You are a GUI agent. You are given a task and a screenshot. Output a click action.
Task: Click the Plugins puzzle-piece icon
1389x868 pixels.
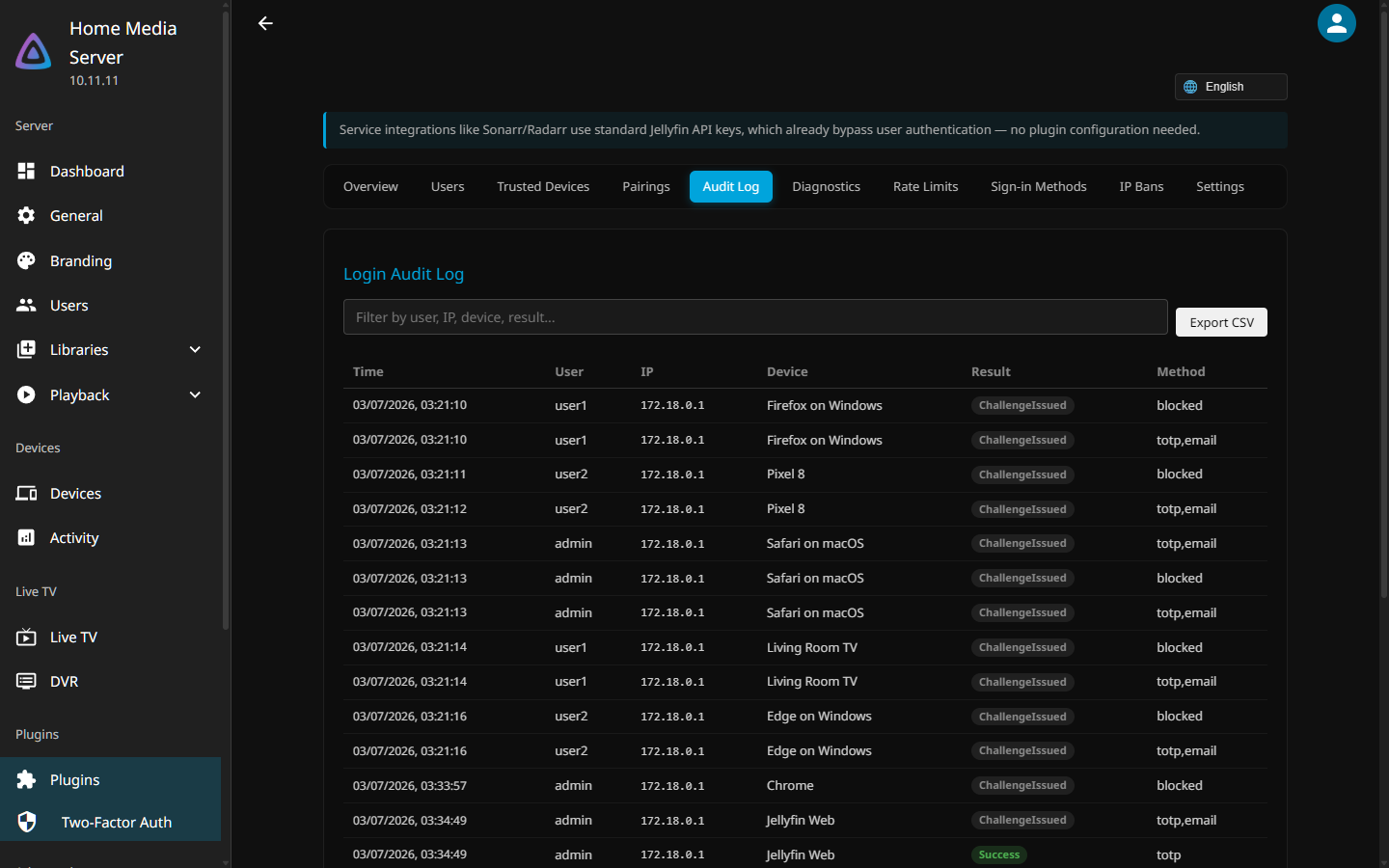(26, 779)
